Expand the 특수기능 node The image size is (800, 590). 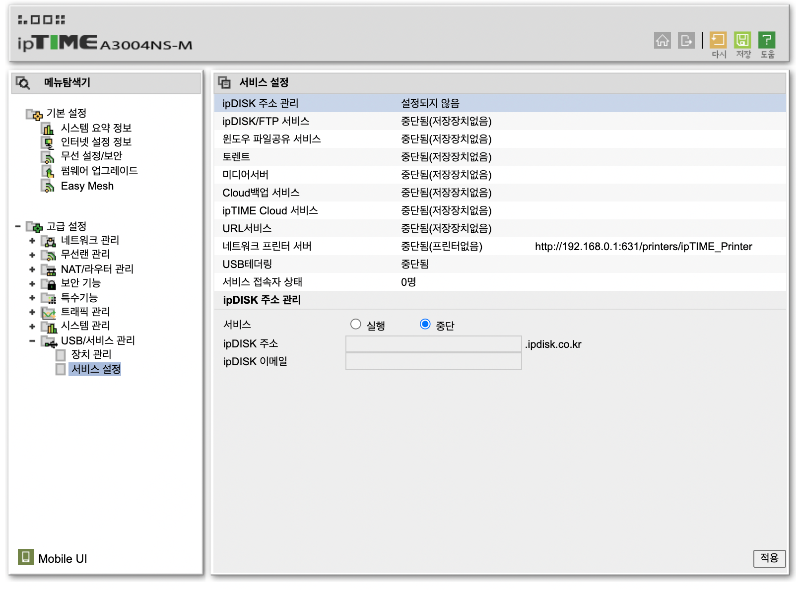(32, 298)
